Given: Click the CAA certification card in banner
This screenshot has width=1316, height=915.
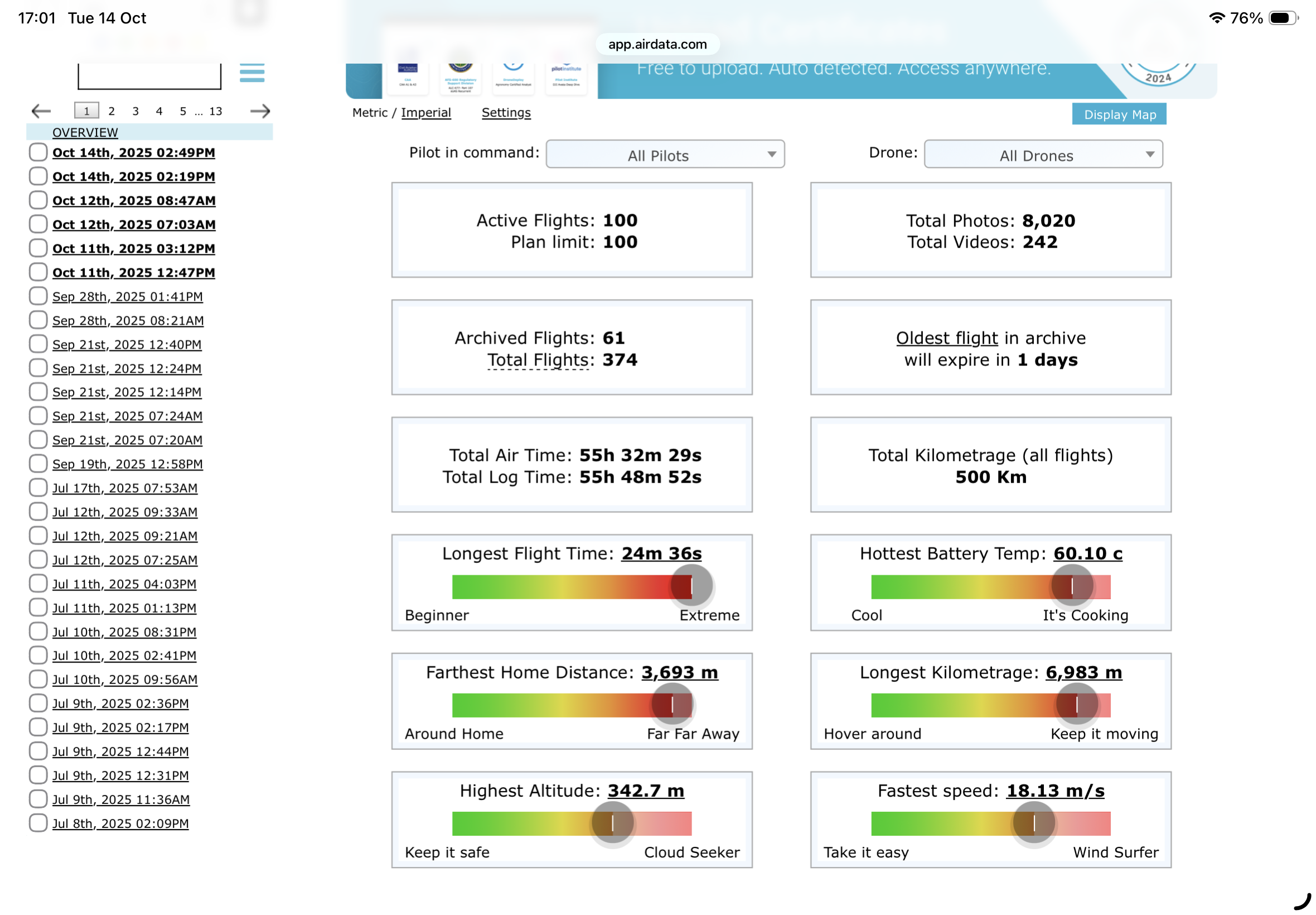Looking at the screenshot, I should (408, 78).
